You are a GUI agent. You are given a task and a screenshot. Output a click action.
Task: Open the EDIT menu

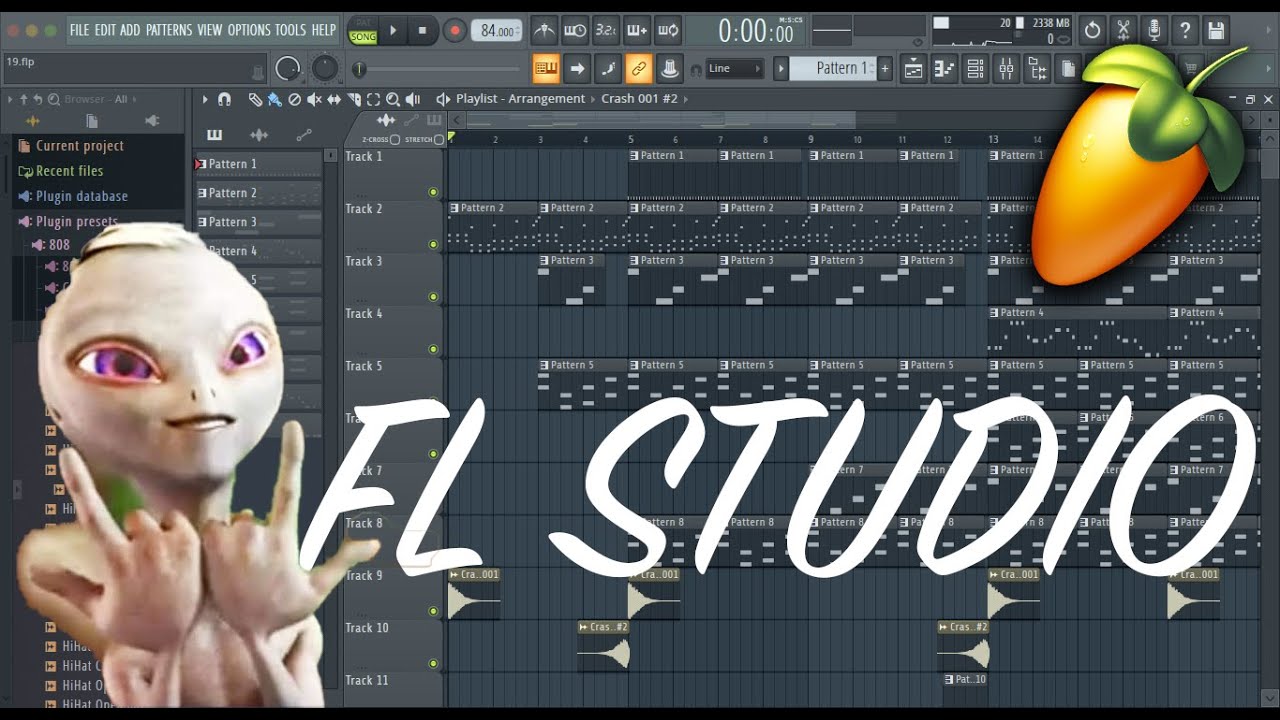tap(105, 30)
